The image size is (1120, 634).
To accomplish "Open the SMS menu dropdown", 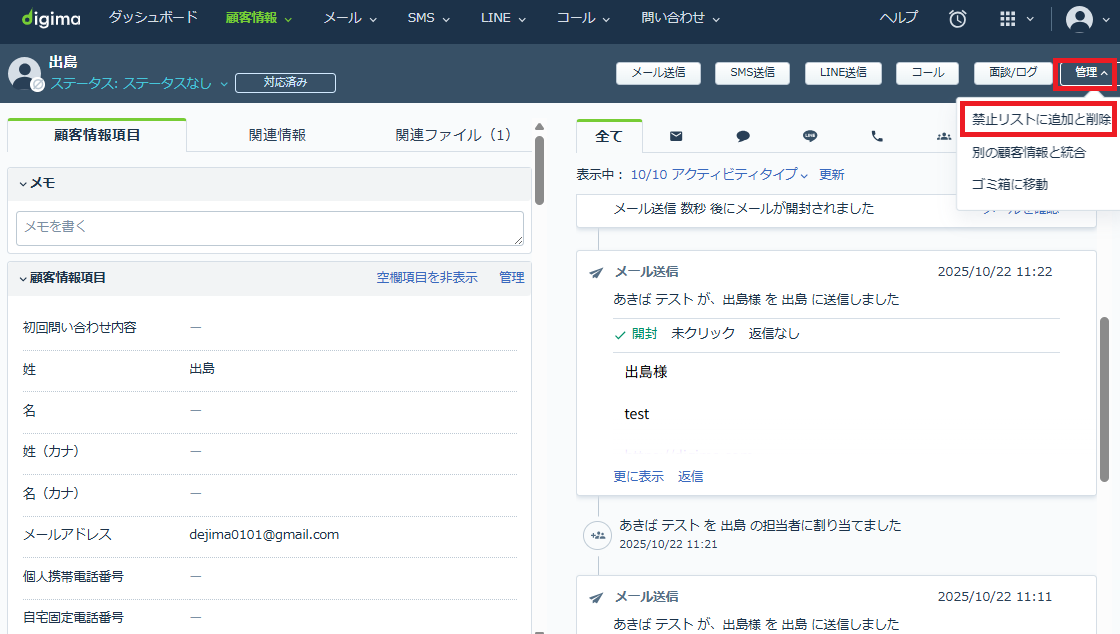I will pos(429,18).
